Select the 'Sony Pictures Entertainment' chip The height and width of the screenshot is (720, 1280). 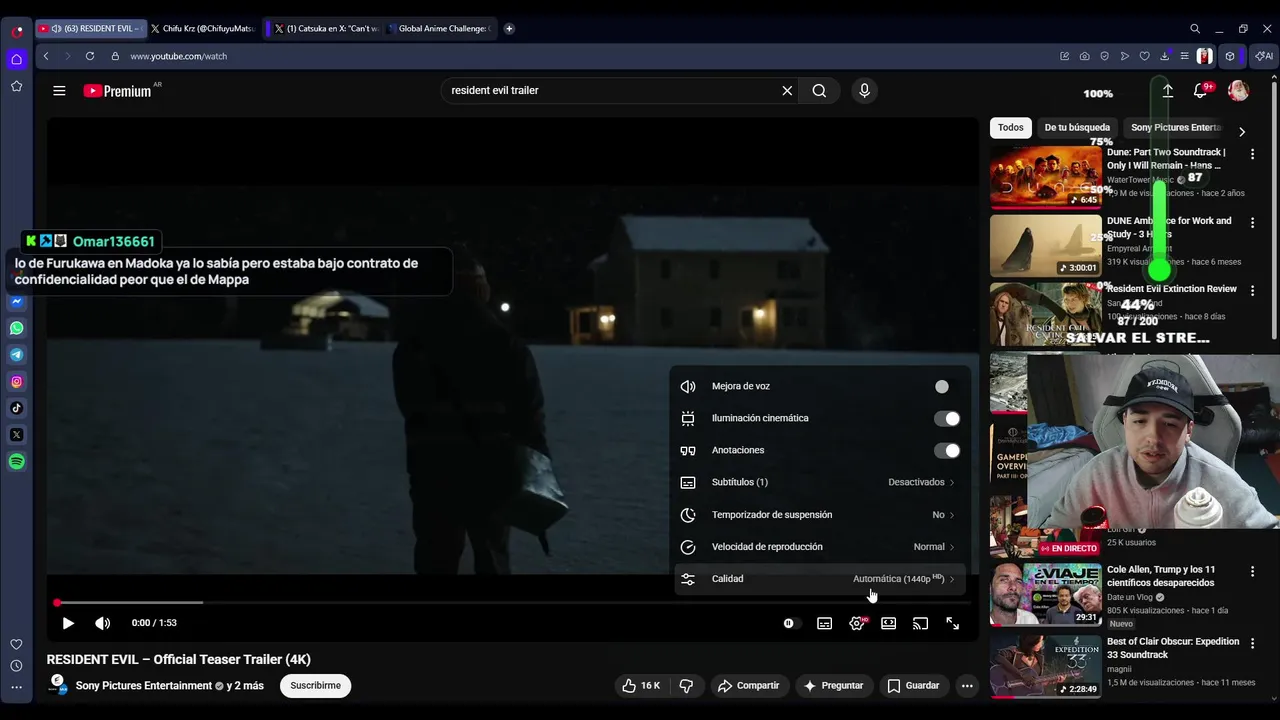1176,127
